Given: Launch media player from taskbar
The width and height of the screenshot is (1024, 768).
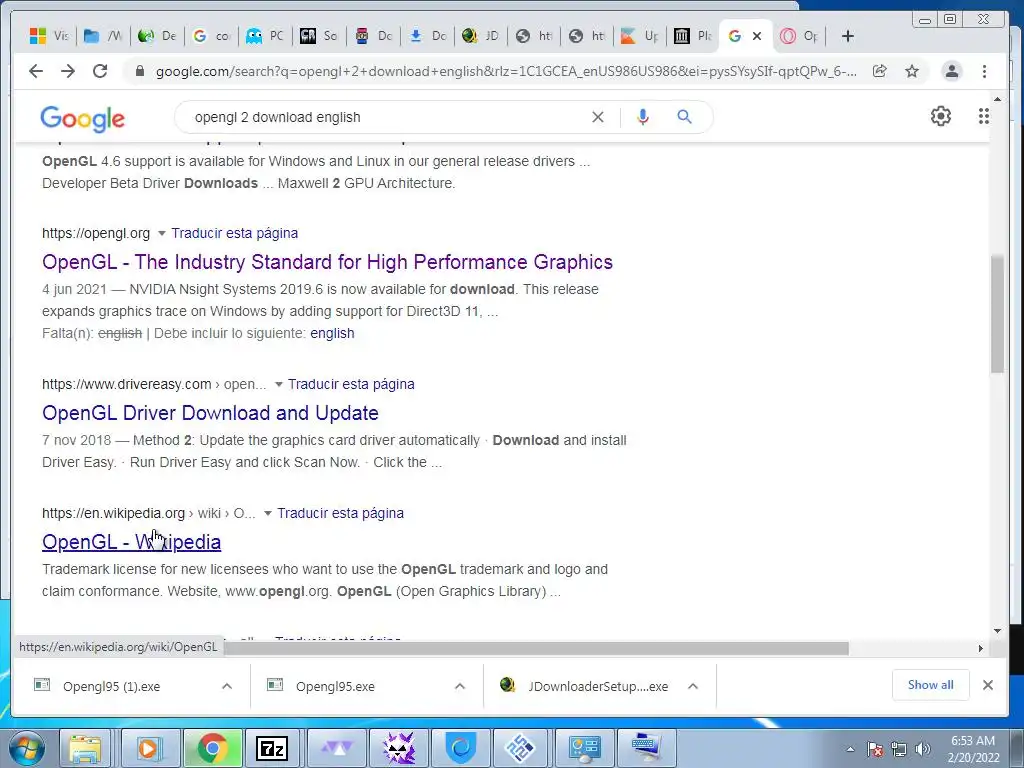Looking at the screenshot, I should [x=149, y=748].
